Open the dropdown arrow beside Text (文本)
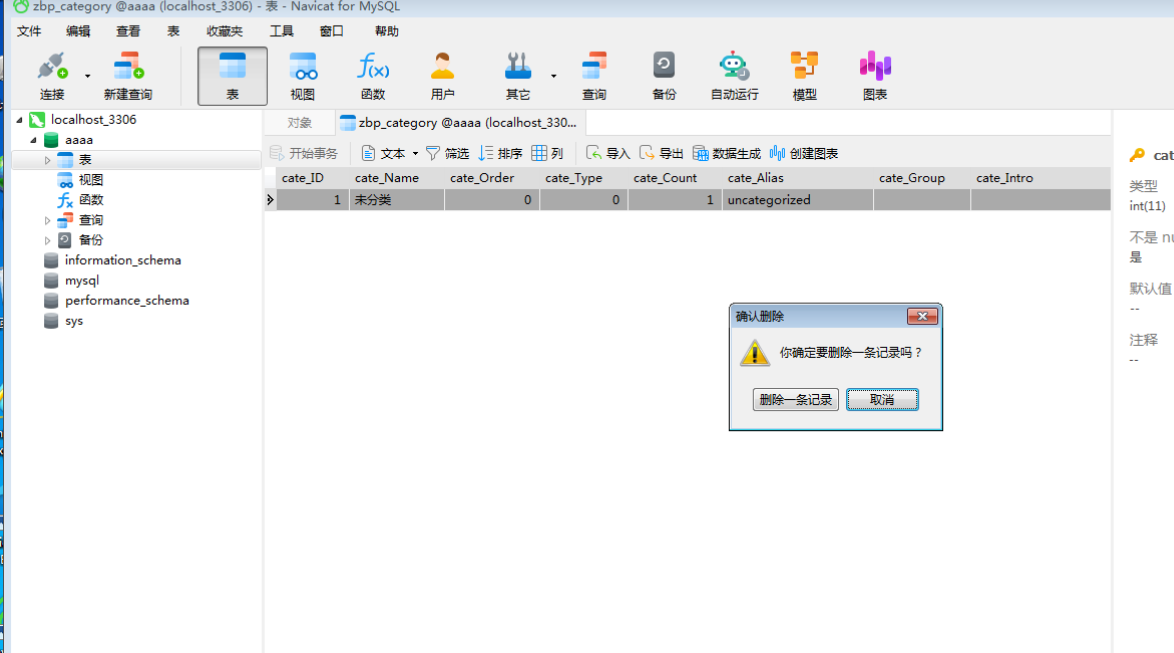Screen dimensions: 1174x653 coord(415,154)
